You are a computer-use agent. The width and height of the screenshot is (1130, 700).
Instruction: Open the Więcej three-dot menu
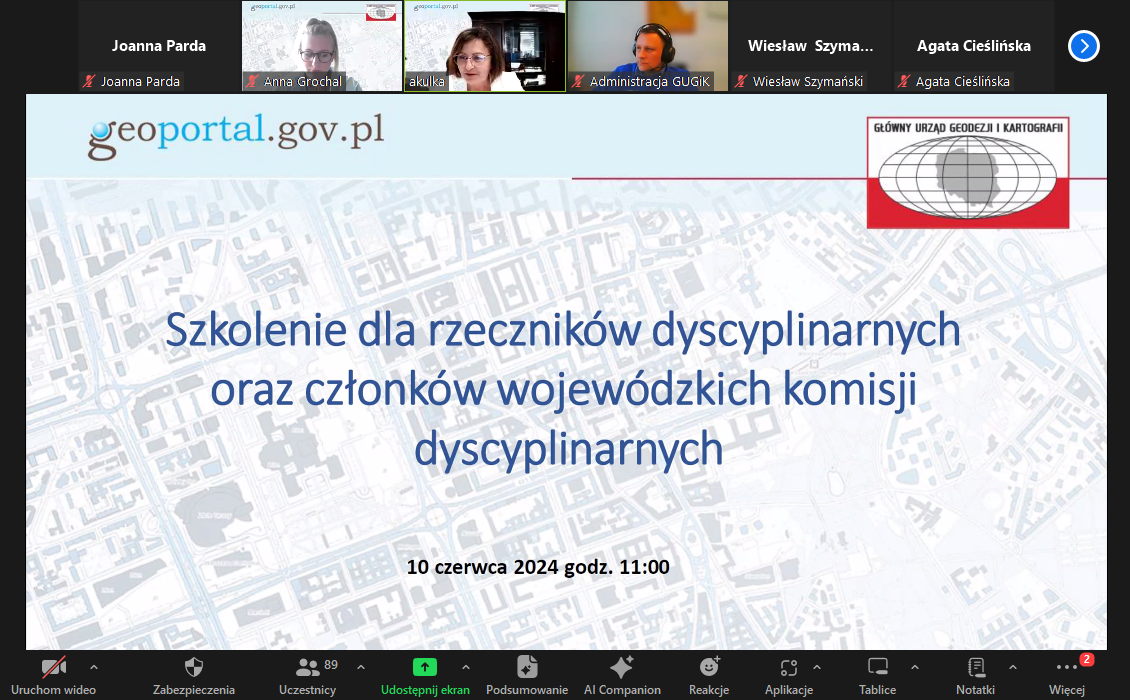1067,668
